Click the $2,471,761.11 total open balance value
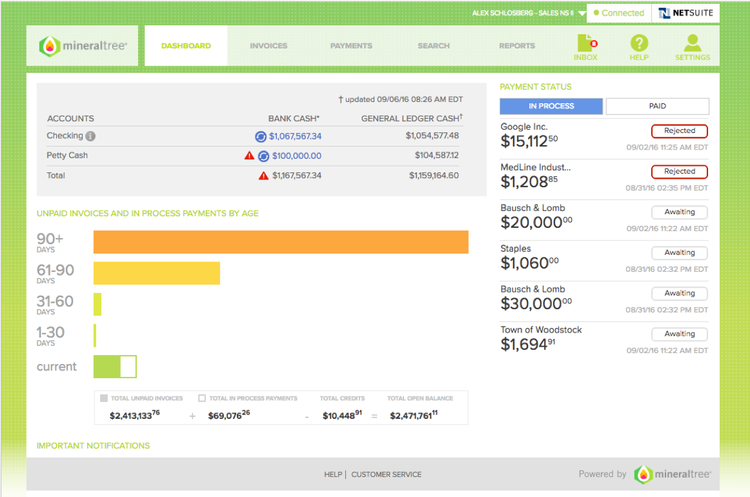 414,415
